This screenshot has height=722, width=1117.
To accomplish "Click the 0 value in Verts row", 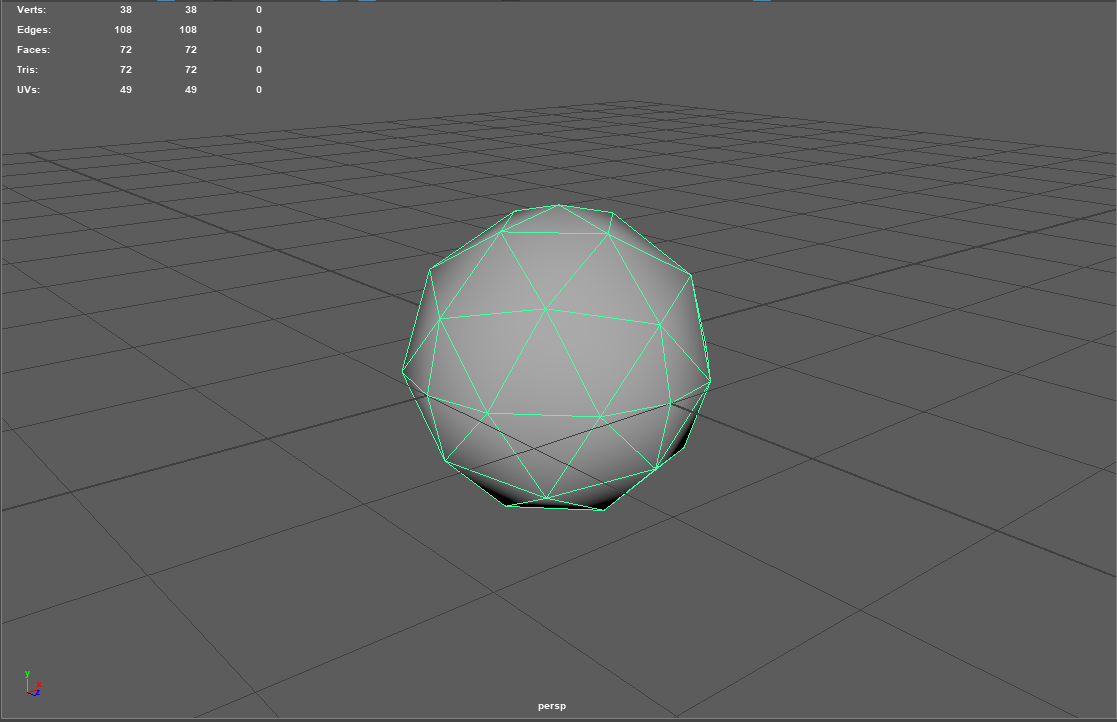I will [259, 10].
